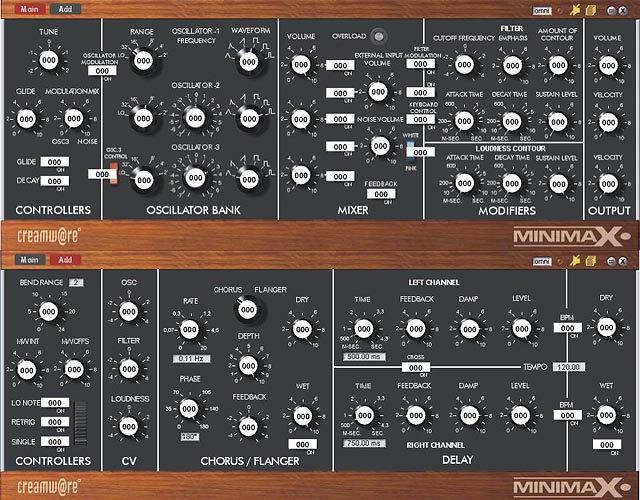The width and height of the screenshot is (640, 500).
Task: Click the plug icon in the bottom panel header
Action: (x=575, y=261)
